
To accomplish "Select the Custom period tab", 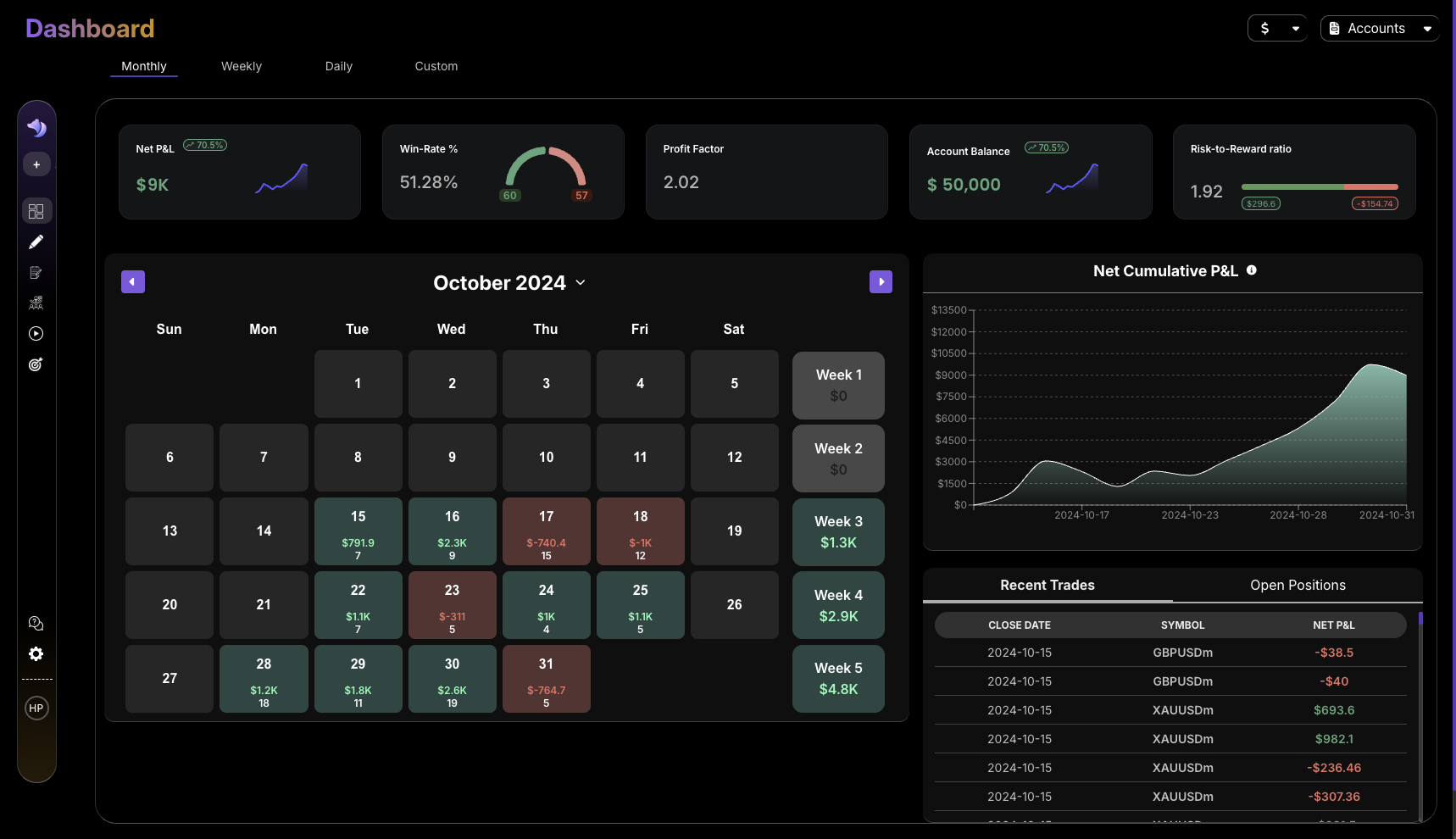I will click(x=436, y=66).
